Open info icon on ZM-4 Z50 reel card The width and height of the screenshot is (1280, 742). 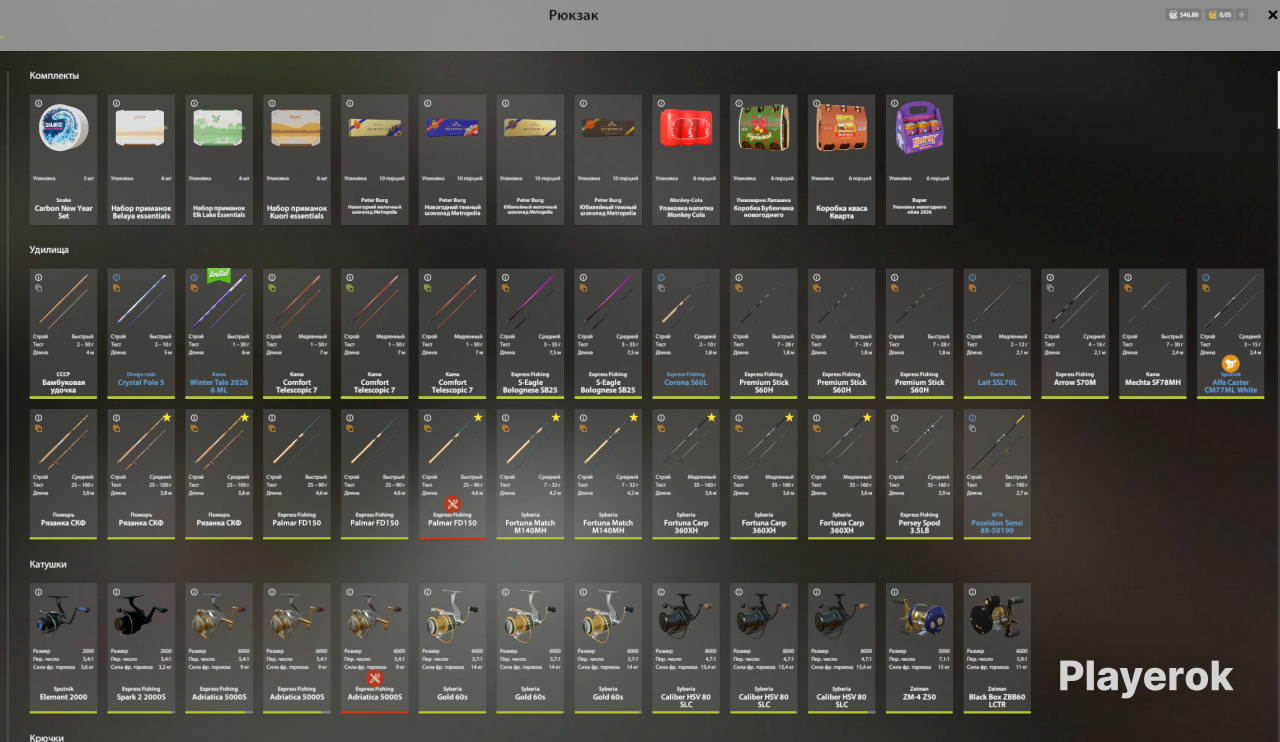[x=894, y=591]
